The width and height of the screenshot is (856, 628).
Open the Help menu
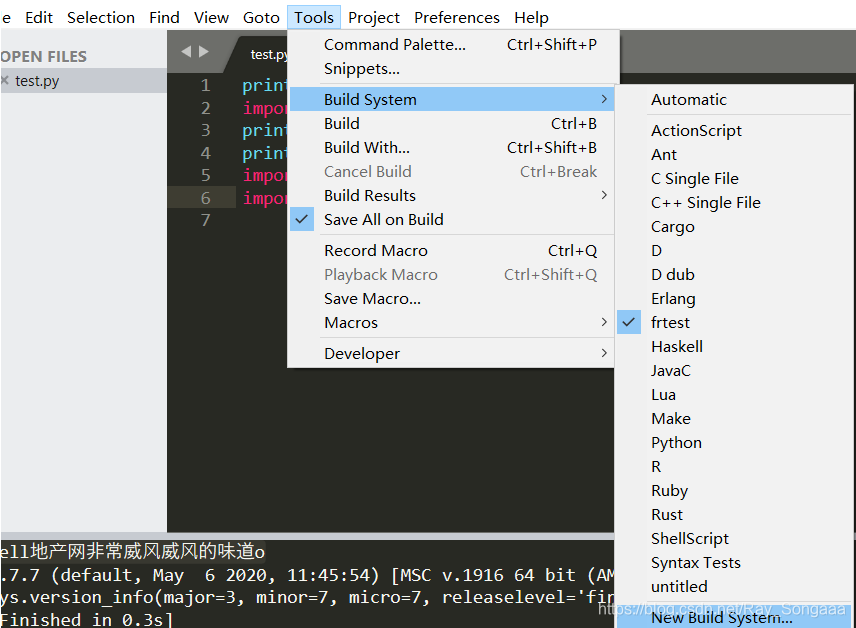[x=531, y=17]
